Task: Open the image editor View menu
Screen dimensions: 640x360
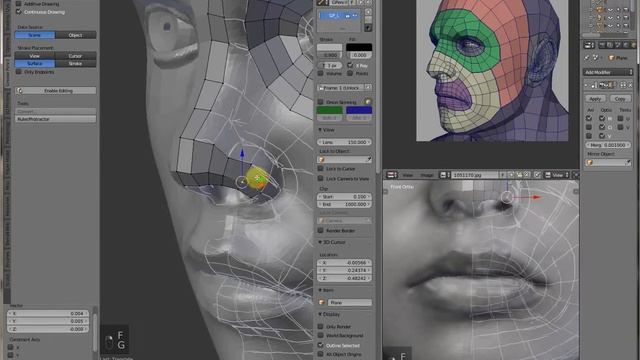Action: click(x=407, y=175)
